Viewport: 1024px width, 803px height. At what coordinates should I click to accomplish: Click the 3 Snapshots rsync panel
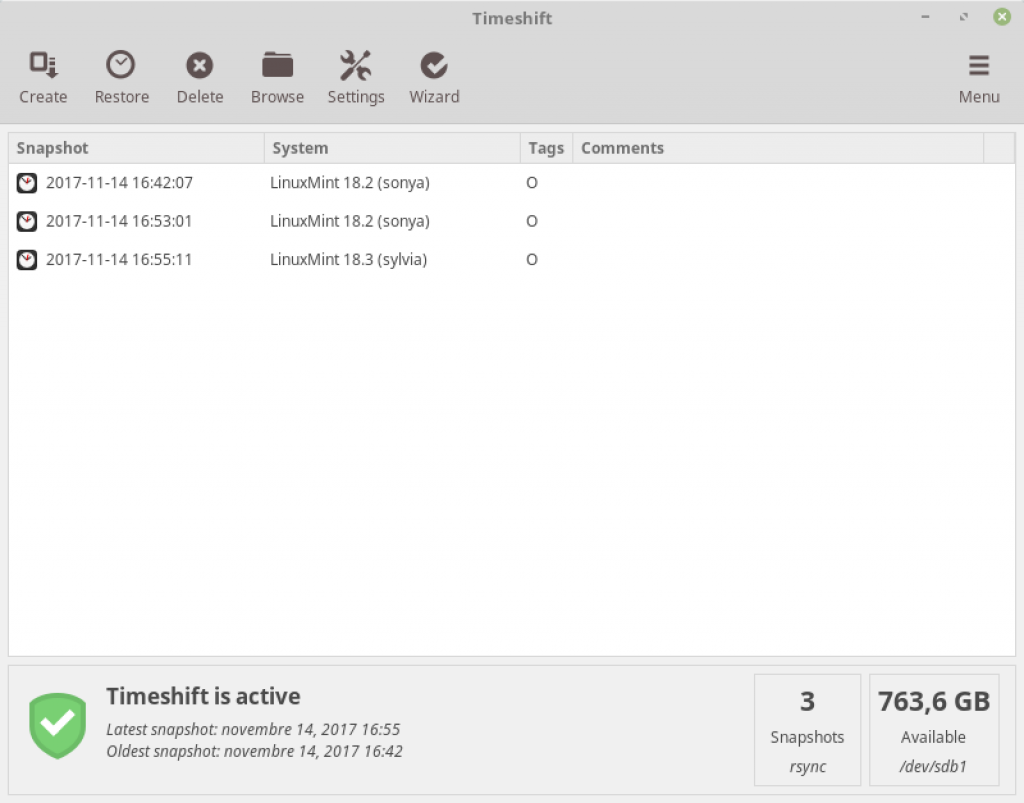tap(807, 729)
